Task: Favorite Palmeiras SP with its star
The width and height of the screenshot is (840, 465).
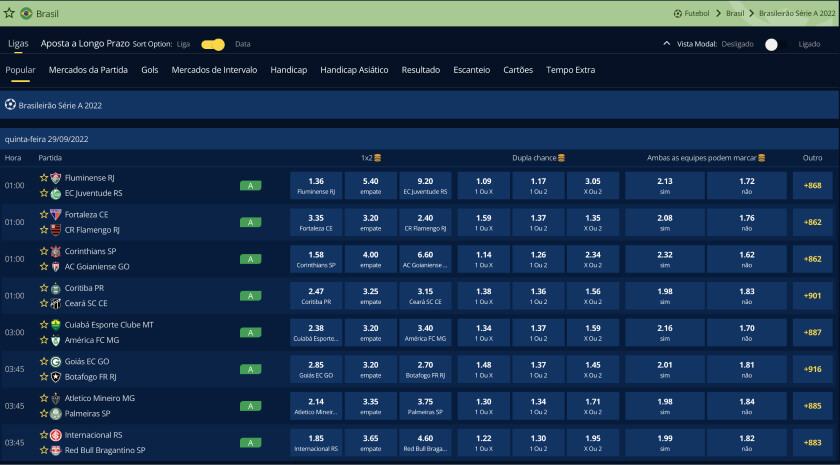Action: coord(44,414)
